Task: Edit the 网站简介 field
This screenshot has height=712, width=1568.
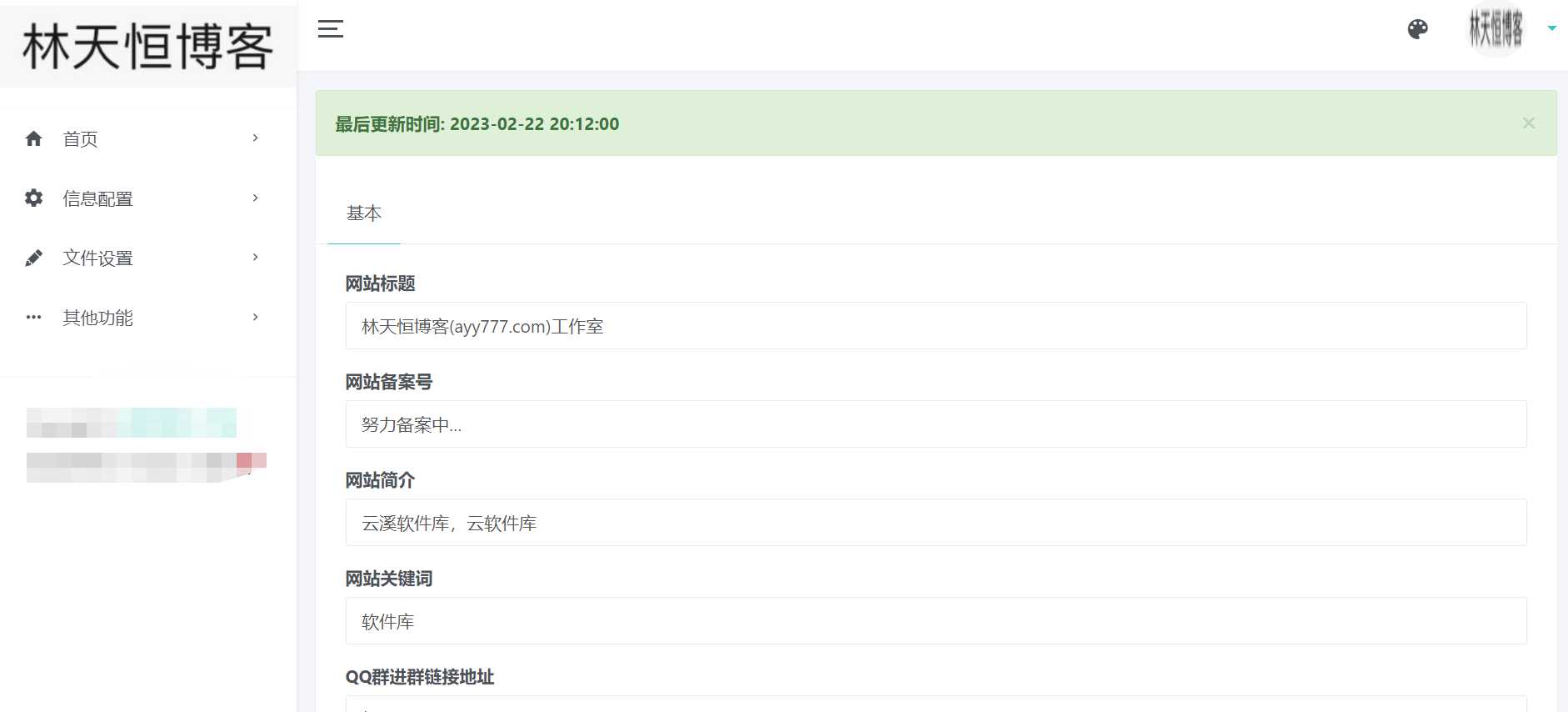Action: (935, 523)
